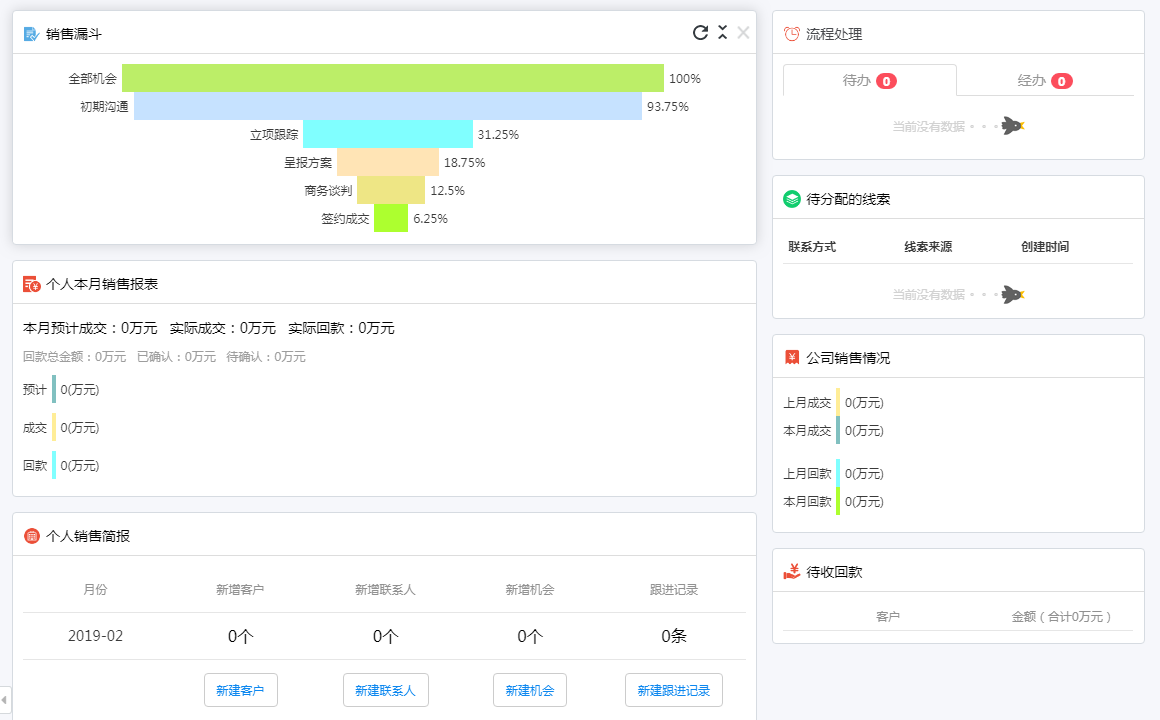Image resolution: width=1160 pixels, height=720 pixels.
Task: Switch to the 待办 tab
Action: pyautogui.click(x=869, y=81)
